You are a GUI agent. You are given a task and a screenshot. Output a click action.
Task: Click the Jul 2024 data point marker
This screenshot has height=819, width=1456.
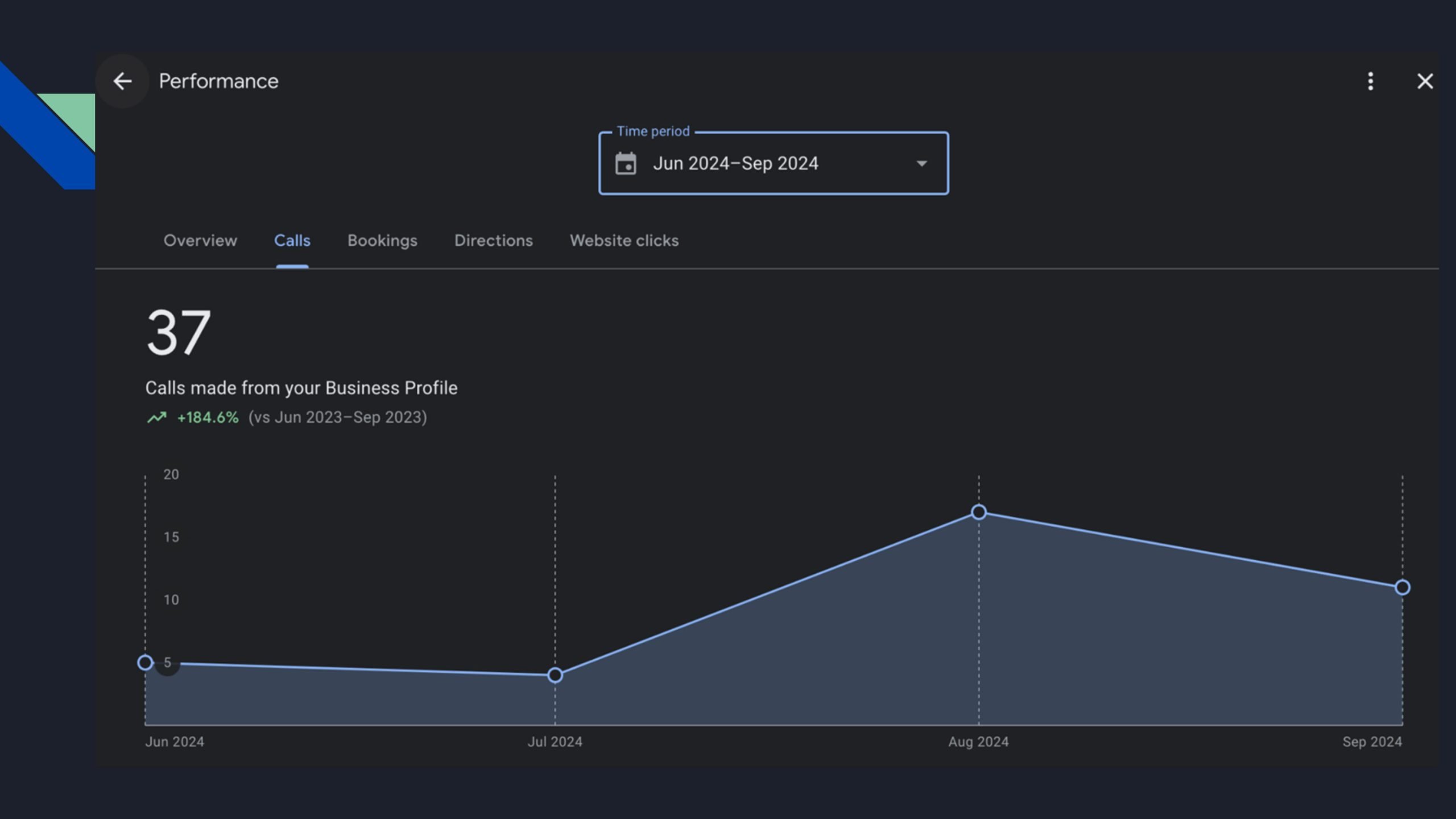[x=555, y=675]
